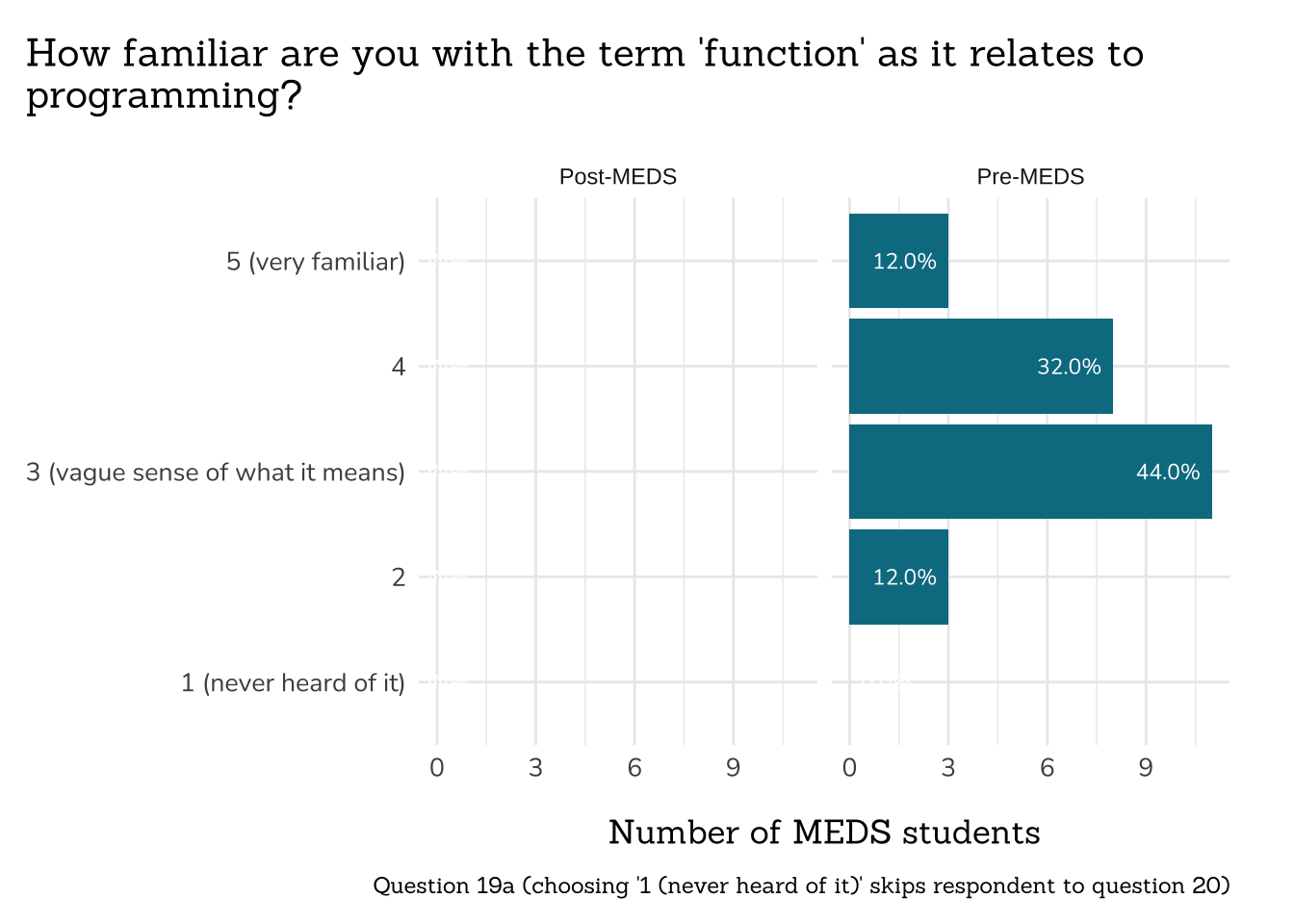1294x924 pixels.
Task: Click the 12.0% bar for '5 (very familiar)'
Action: pyautogui.click(x=898, y=261)
